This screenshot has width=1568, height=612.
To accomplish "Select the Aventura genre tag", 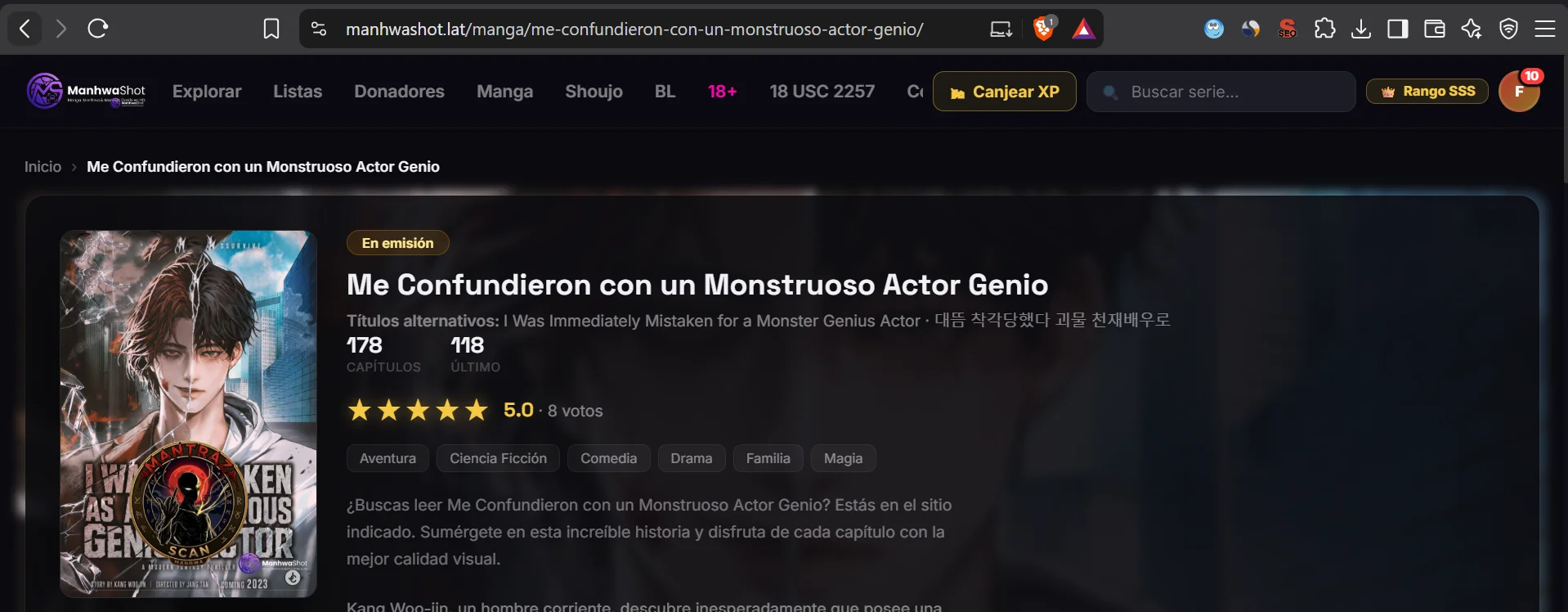I will 388,458.
